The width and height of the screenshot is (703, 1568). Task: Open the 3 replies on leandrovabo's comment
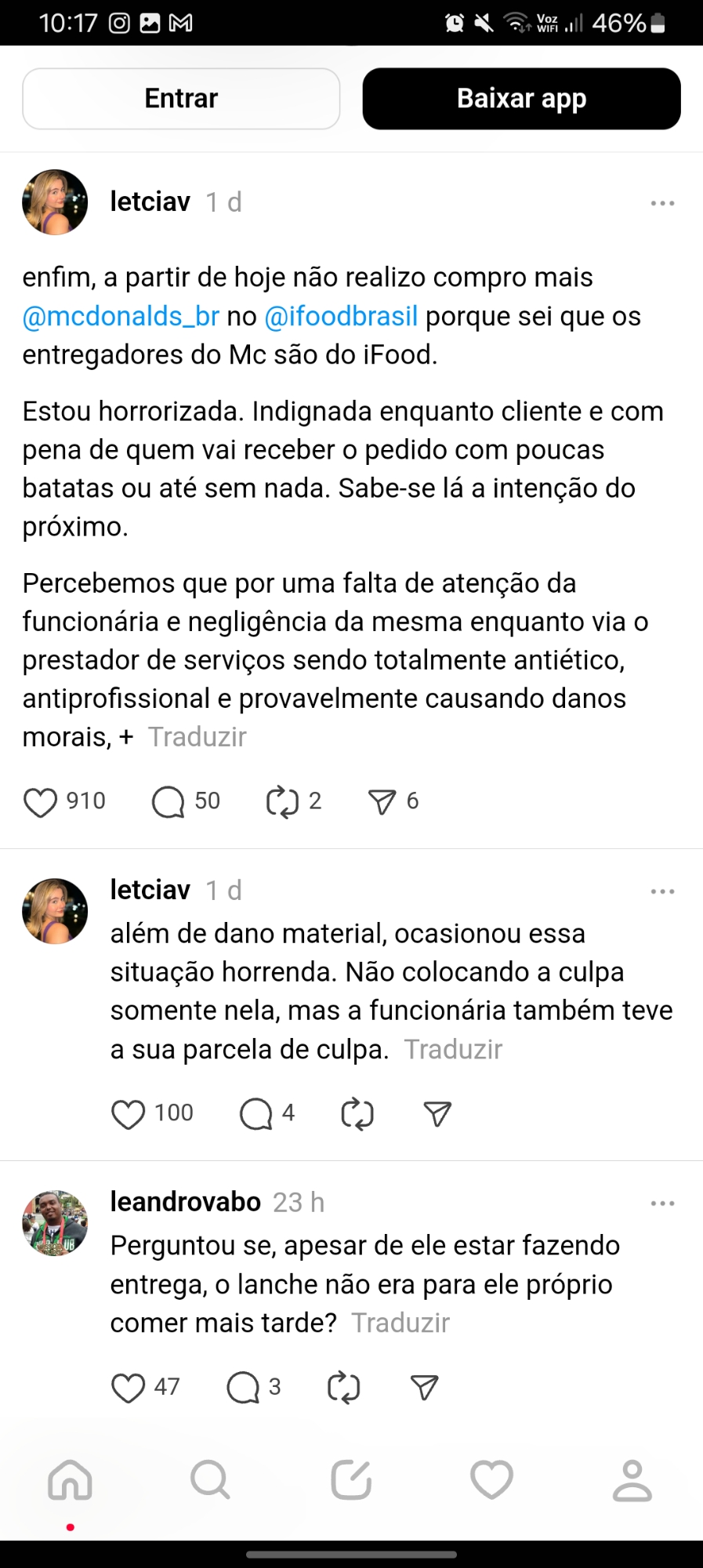[243, 1388]
